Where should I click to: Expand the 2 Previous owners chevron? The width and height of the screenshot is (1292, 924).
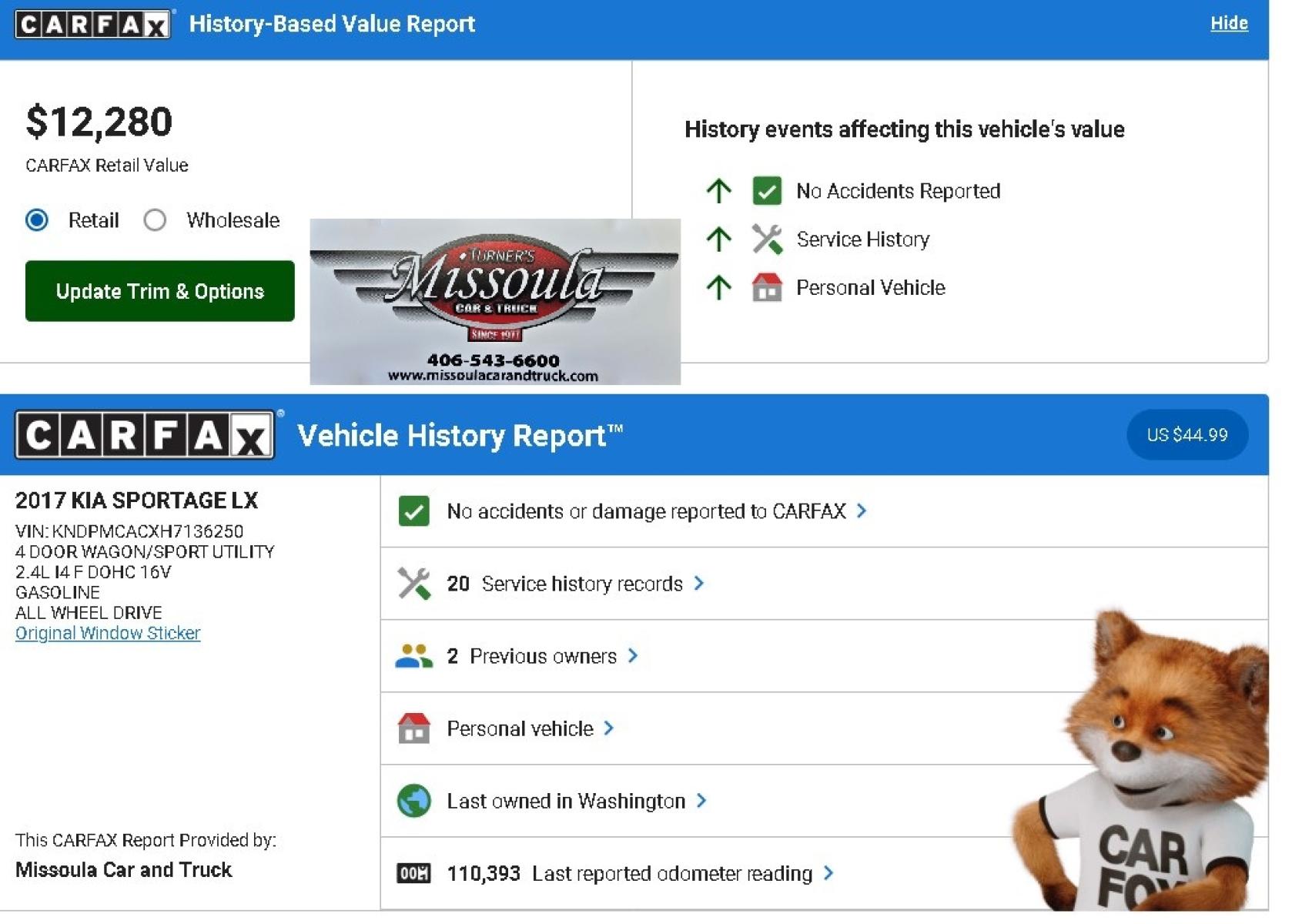[633, 656]
